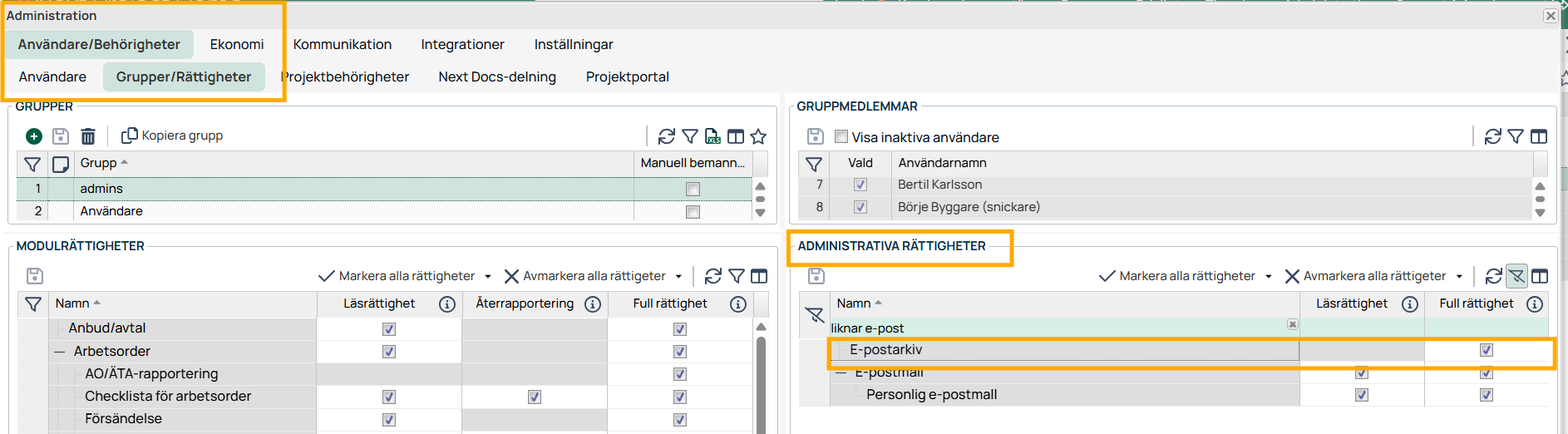Open column chooser in Modulrättigheter toolbar
1568x434 pixels.
pyautogui.click(x=759, y=276)
